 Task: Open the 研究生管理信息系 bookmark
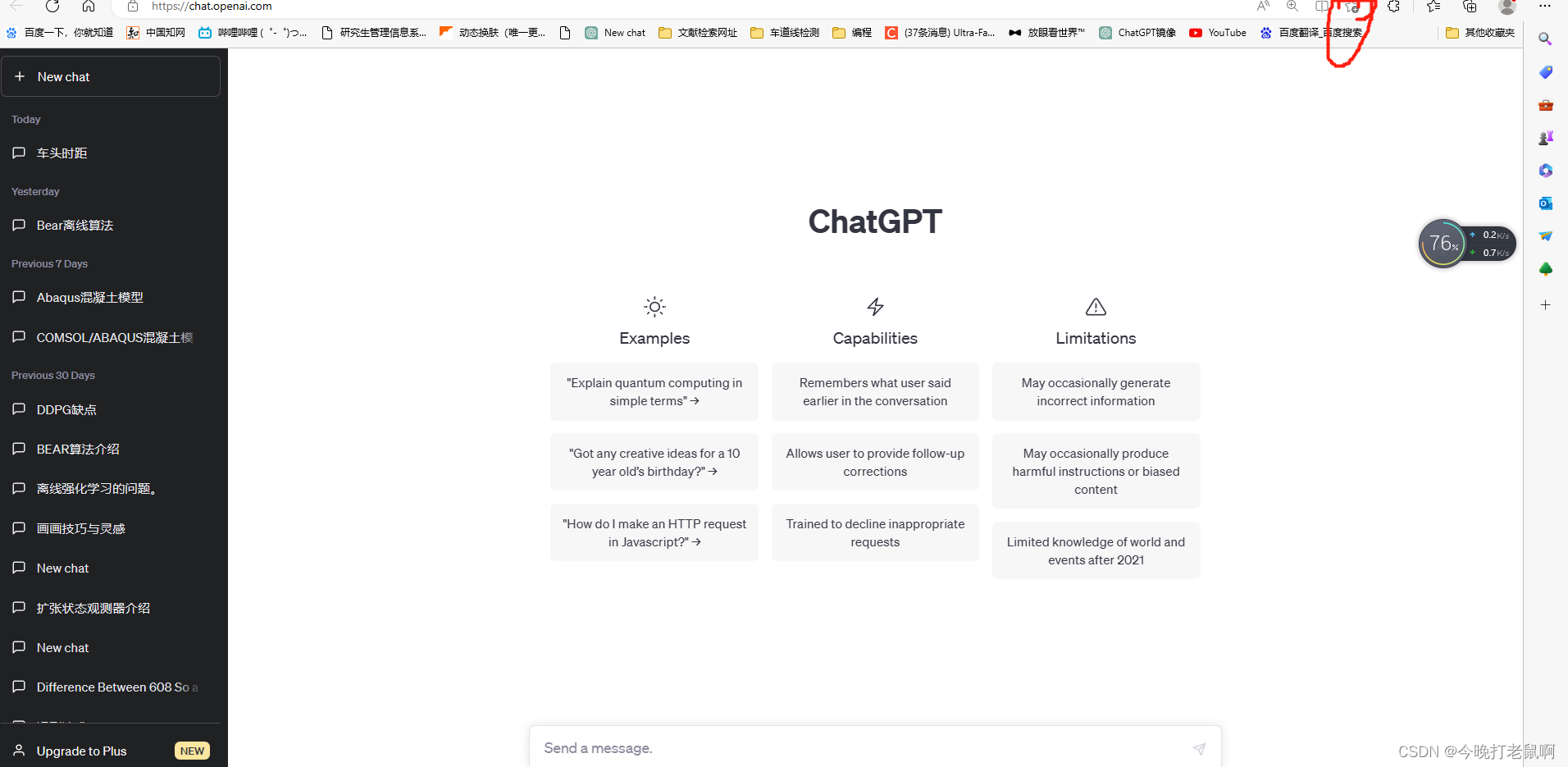[x=374, y=33]
